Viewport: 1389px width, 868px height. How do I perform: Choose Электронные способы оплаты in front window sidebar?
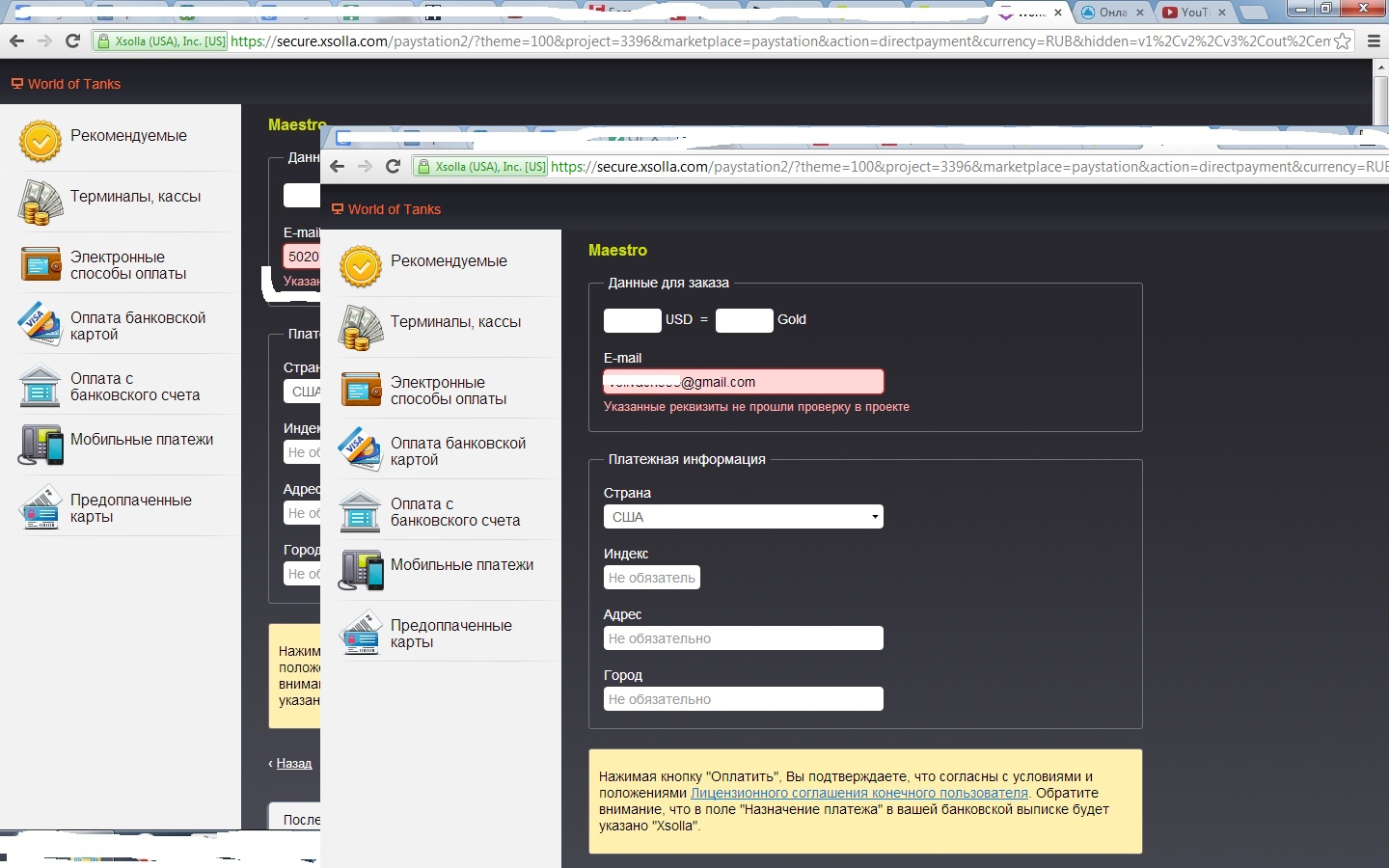[x=448, y=391]
